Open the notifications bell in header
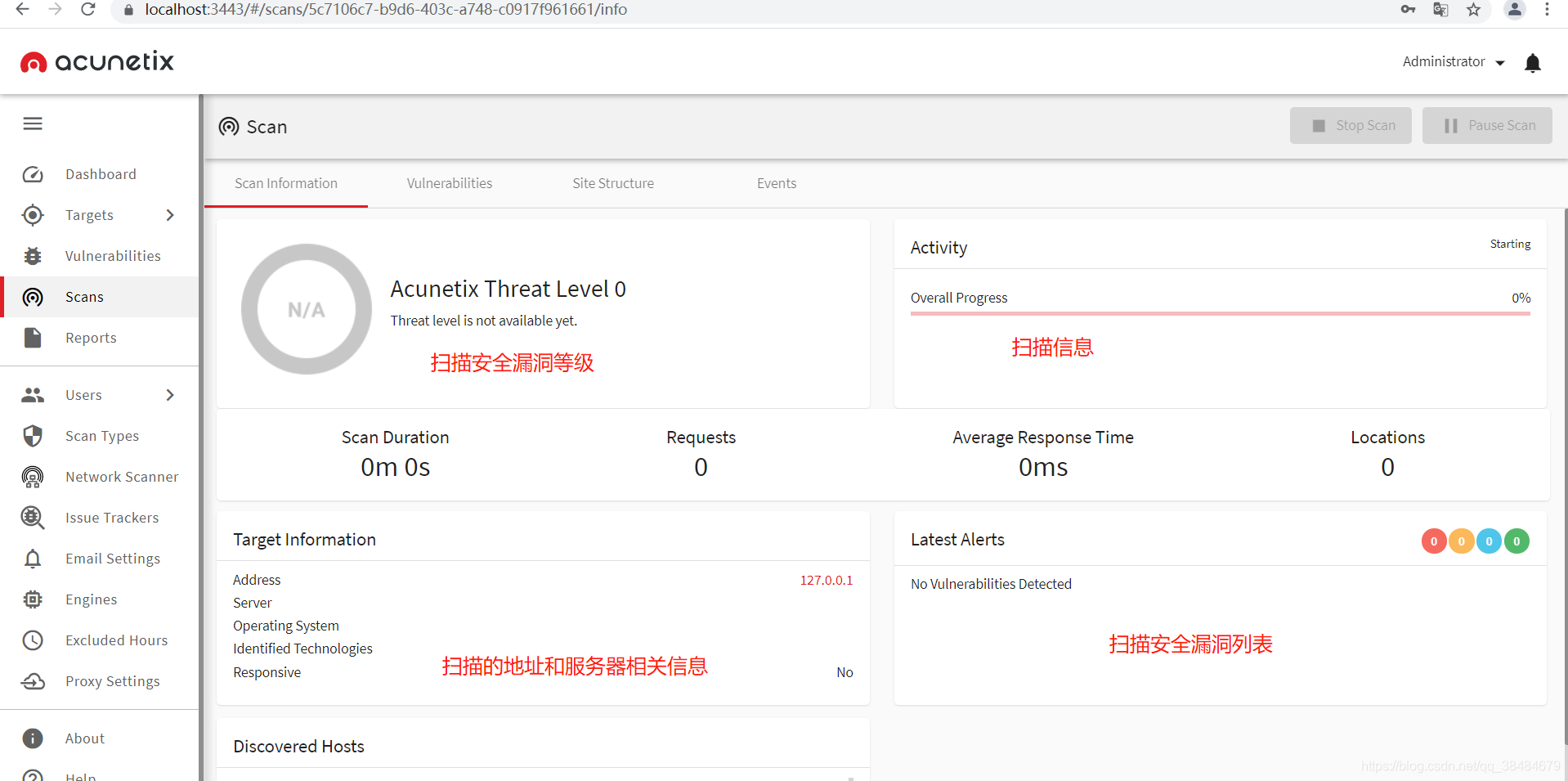1568x781 pixels. [x=1533, y=63]
